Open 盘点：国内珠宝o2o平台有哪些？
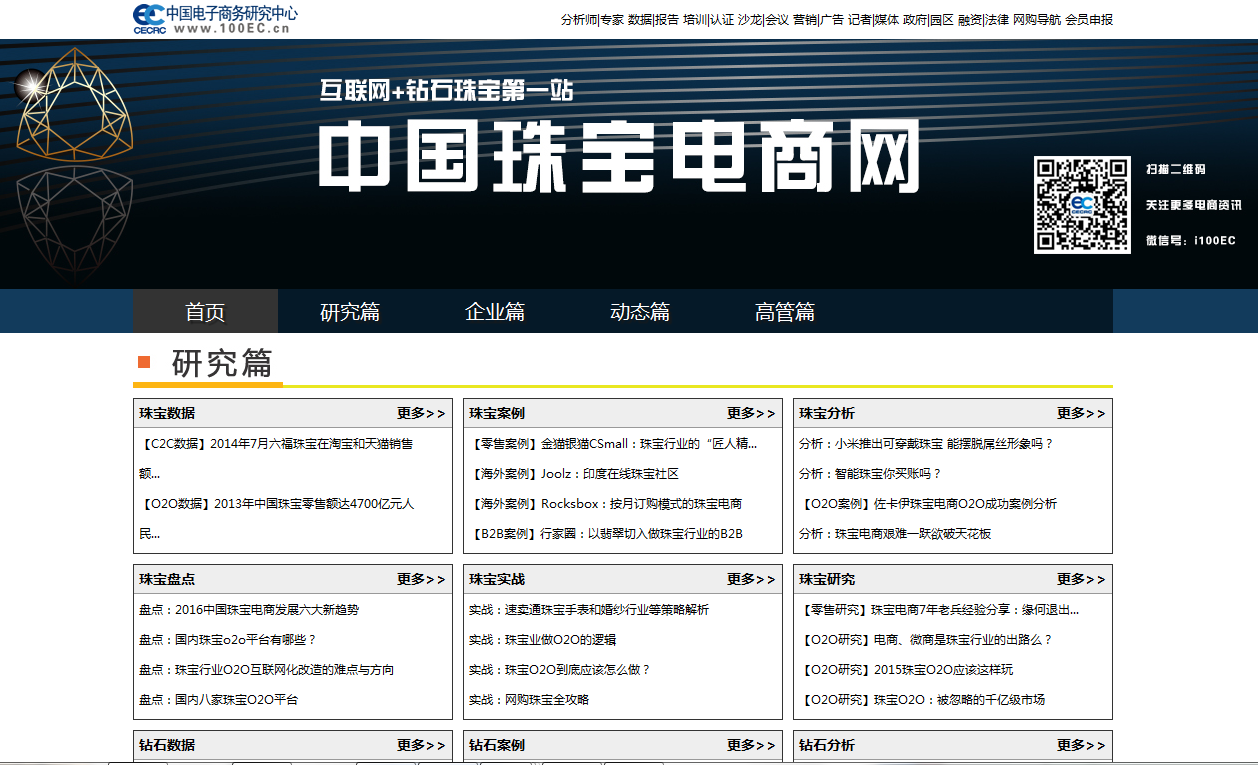1258x765 pixels. tap(228, 639)
